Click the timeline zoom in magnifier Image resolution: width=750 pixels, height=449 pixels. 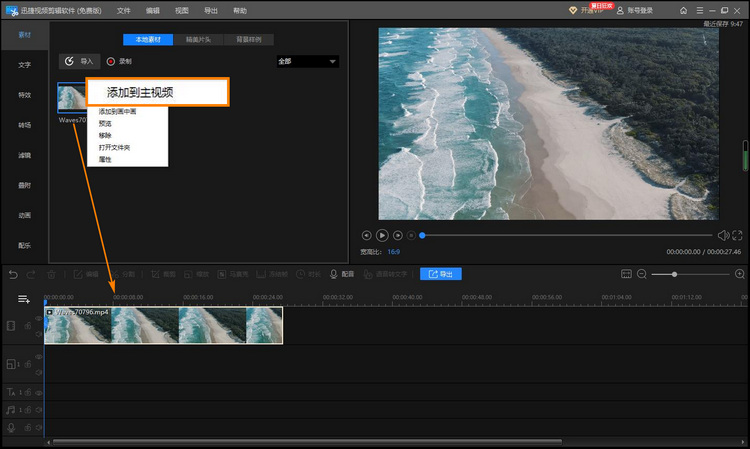coord(739,274)
